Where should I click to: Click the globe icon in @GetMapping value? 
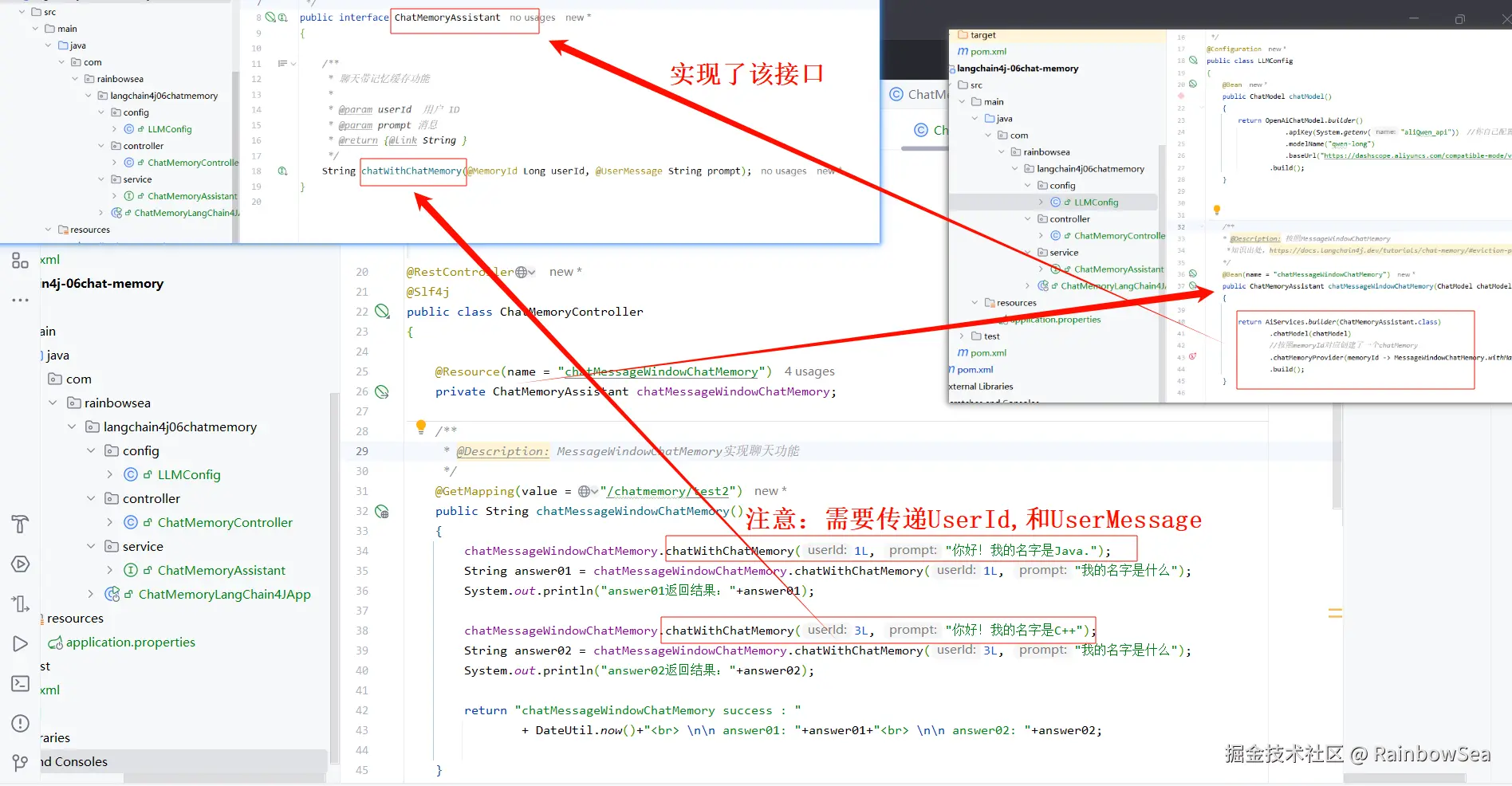click(x=584, y=491)
